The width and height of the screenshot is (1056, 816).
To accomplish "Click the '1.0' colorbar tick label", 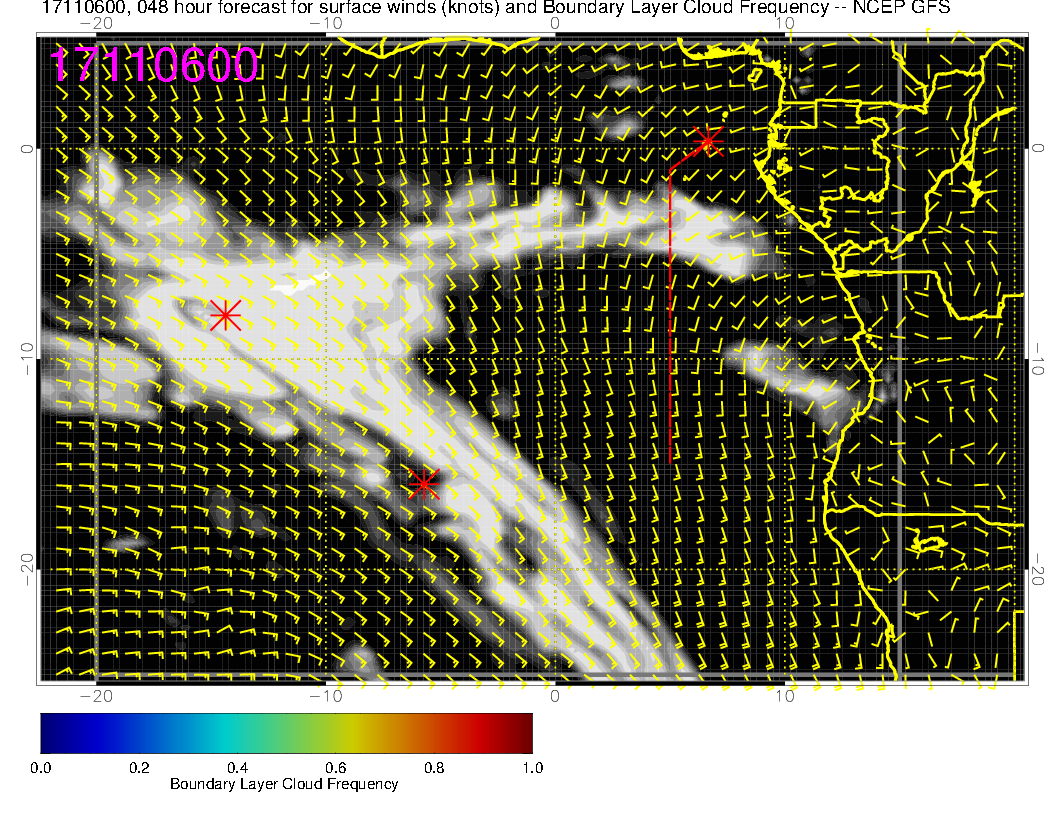I will point(533,768).
